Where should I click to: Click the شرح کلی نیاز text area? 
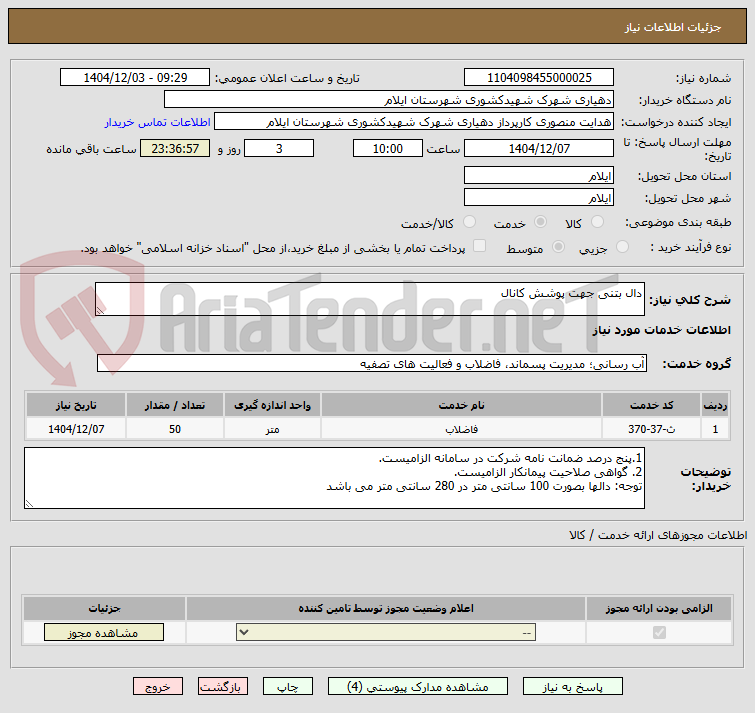(370, 299)
